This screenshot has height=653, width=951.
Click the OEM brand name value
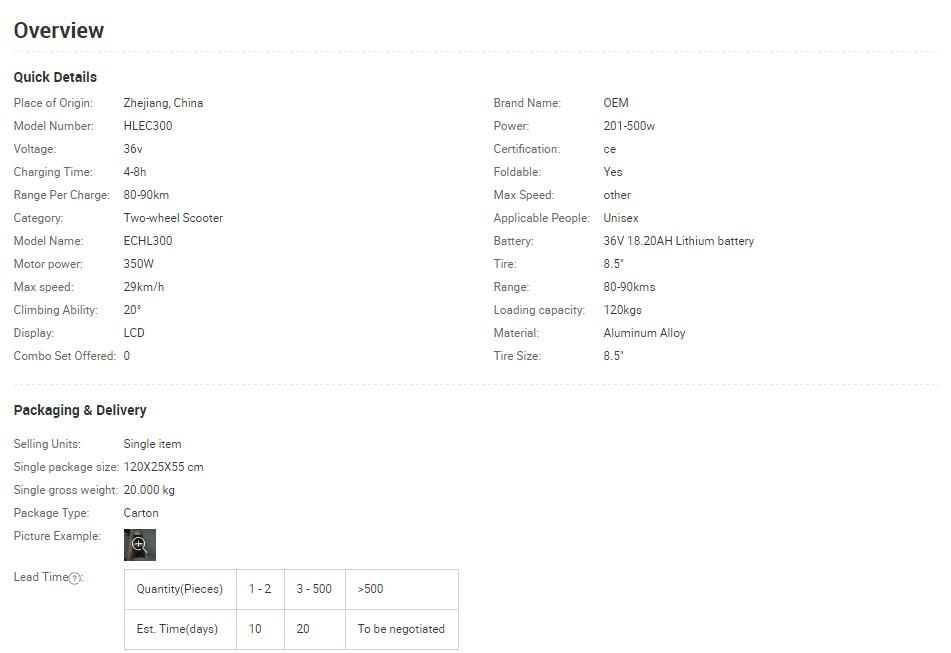click(616, 103)
